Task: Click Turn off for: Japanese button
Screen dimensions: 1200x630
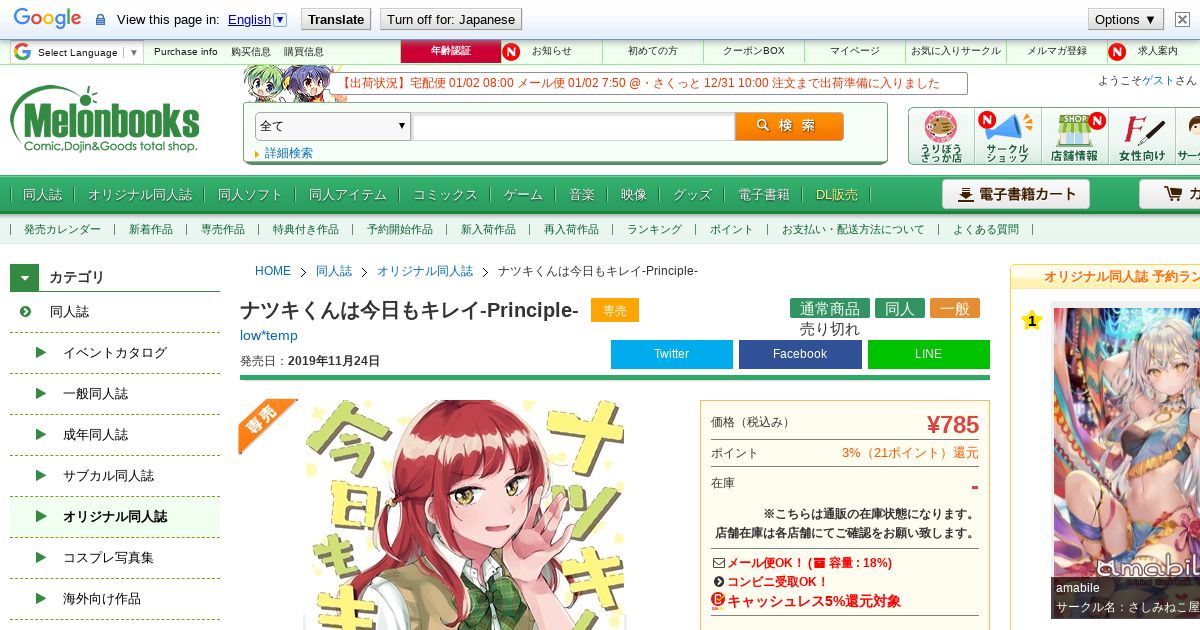Action: click(451, 19)
